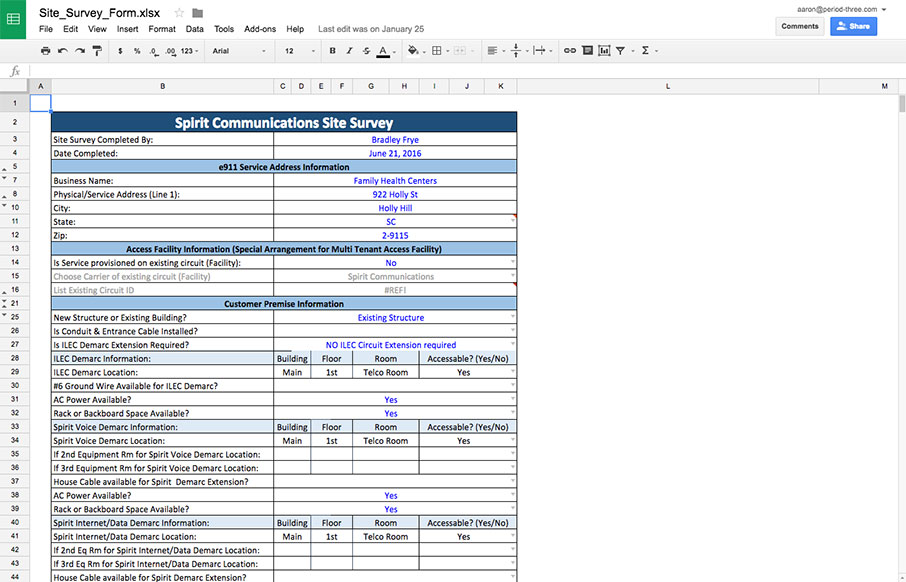Click the blue Share button

[853, 26]
